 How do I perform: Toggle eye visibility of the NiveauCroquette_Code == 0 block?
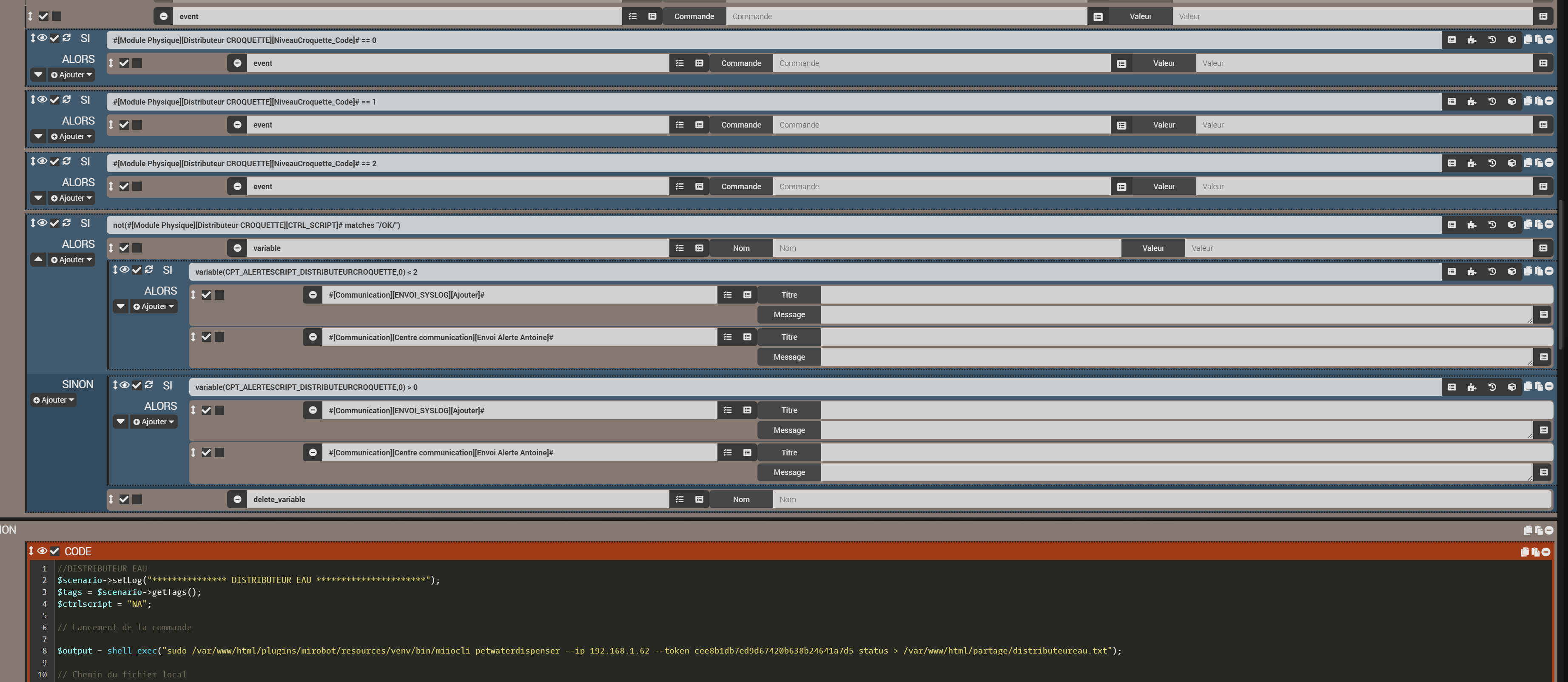[42, 38]
